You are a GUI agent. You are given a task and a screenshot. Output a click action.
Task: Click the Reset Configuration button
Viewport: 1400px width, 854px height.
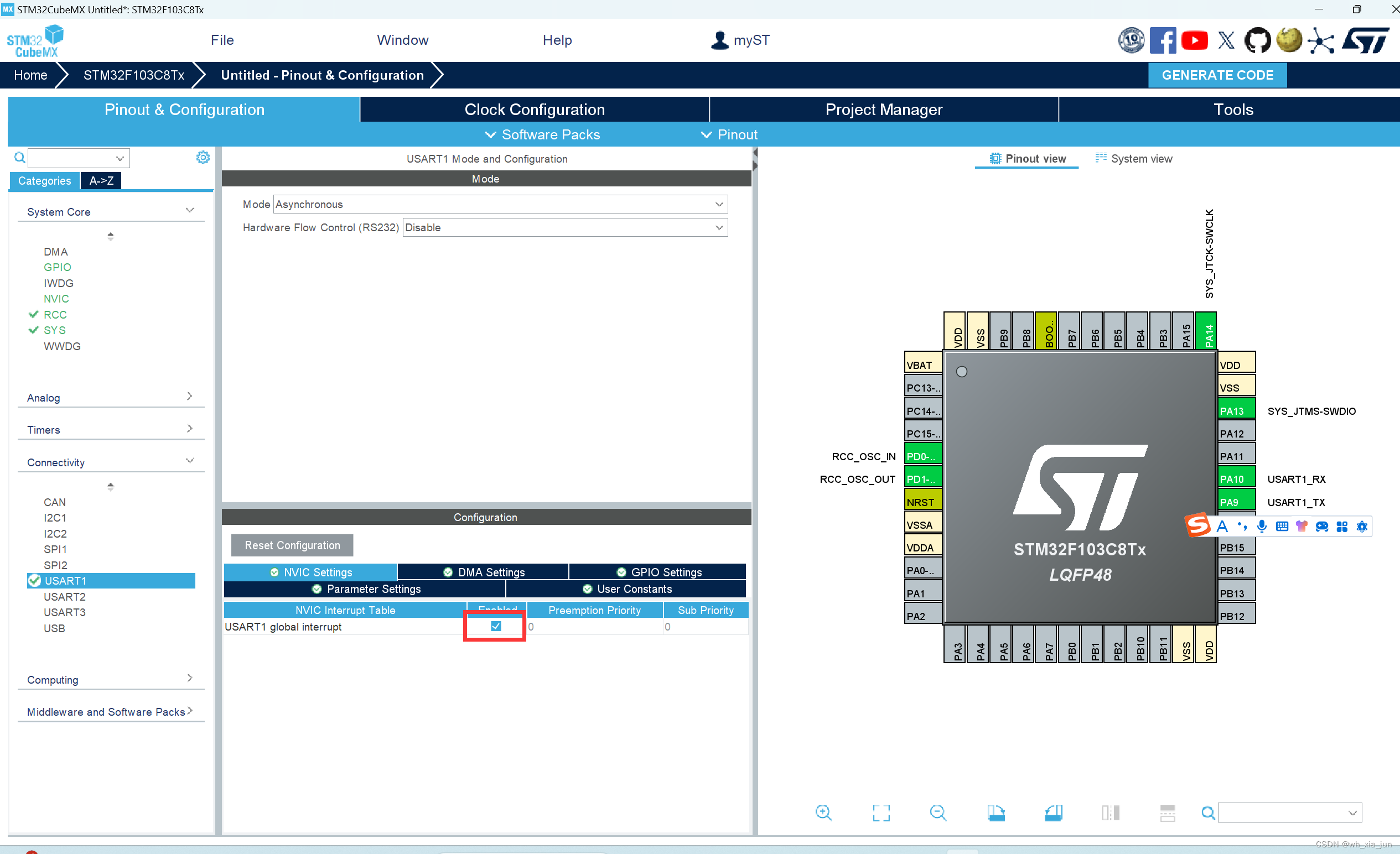point(292,545)
